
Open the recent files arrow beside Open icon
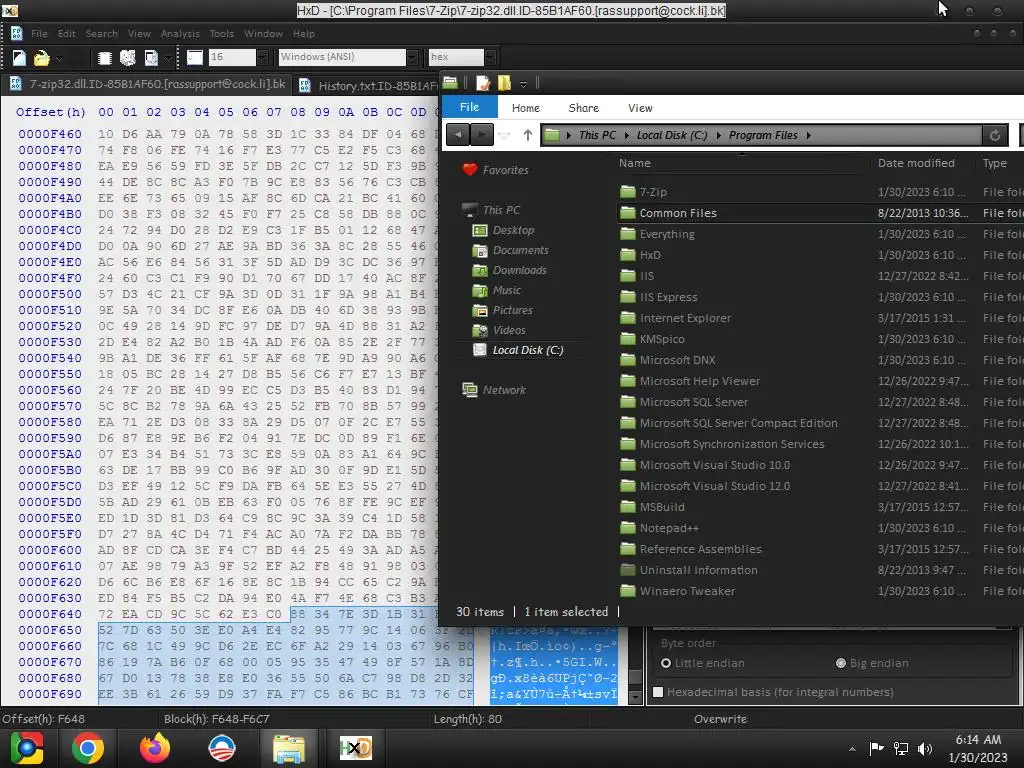pyautogui.click(x=59, y=58)
